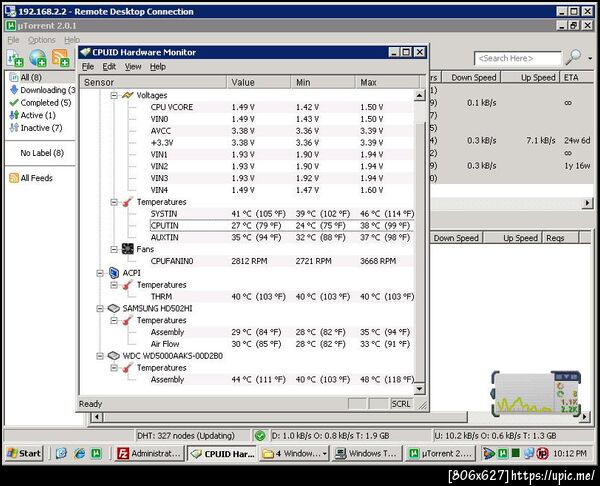
Task: Click the Fans icon in sensor tree
Action: [127, 249]
